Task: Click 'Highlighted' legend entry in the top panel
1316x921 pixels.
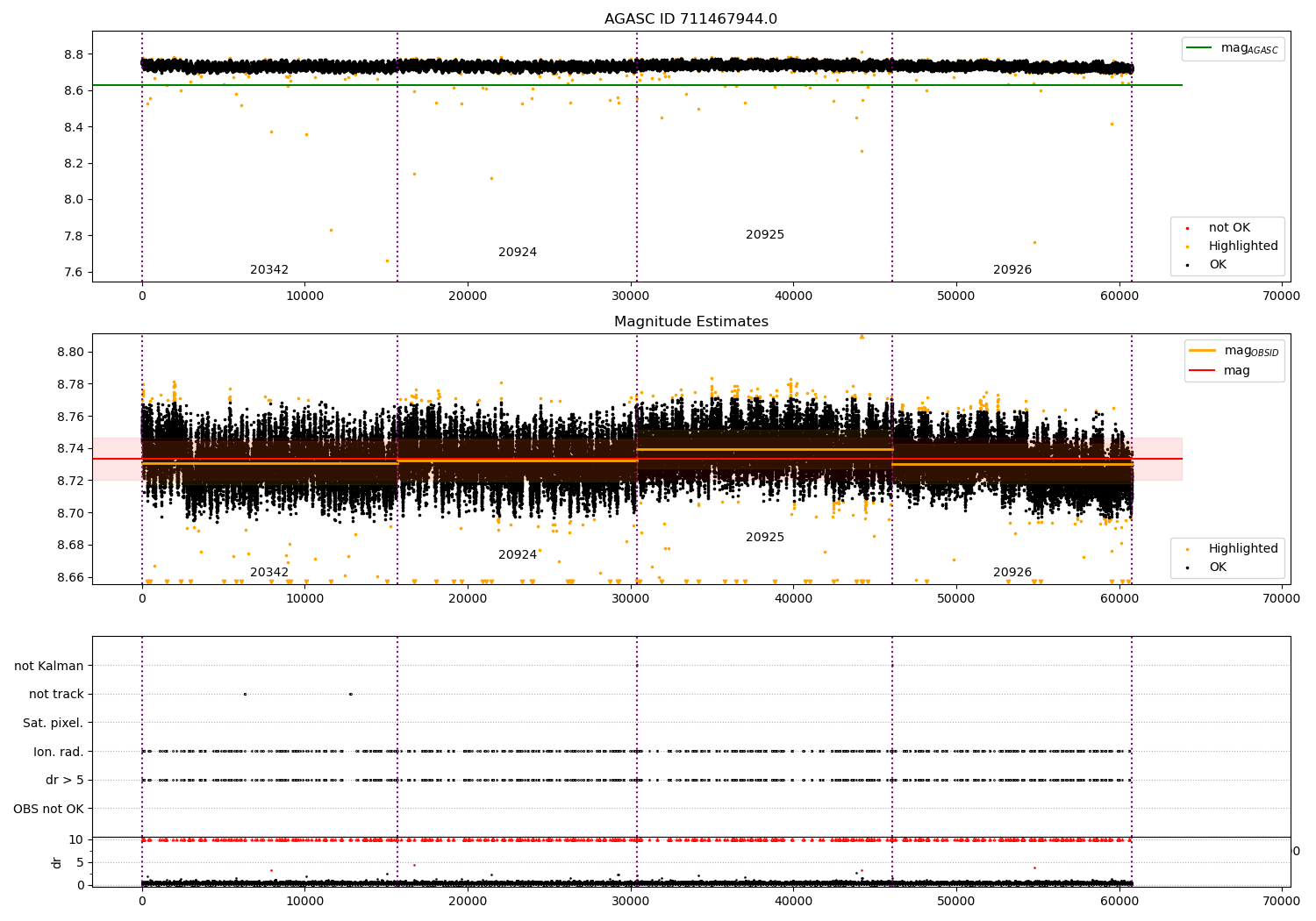Action: 1233,246
